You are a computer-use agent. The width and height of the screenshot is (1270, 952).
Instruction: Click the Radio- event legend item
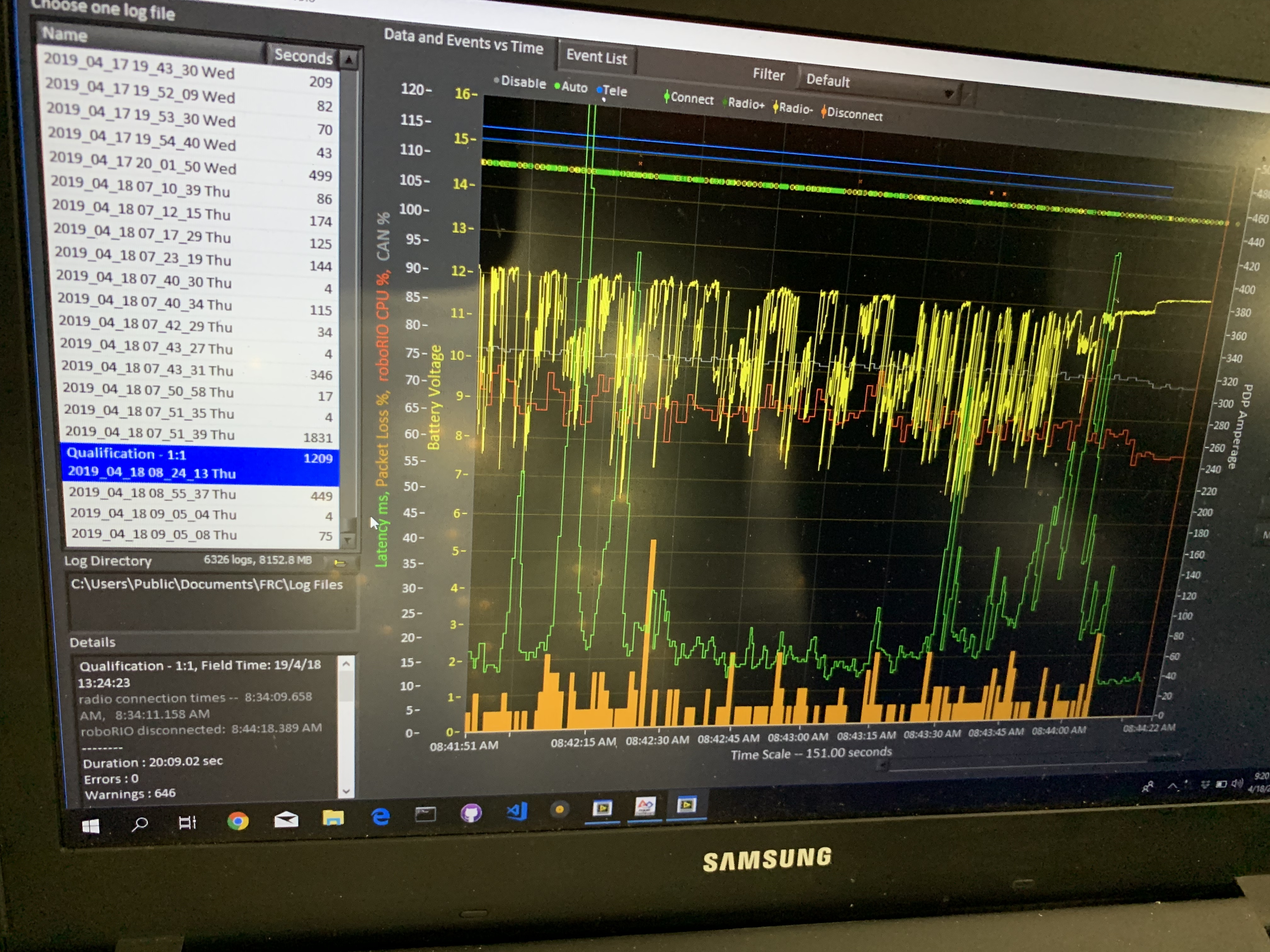[793, 108]
